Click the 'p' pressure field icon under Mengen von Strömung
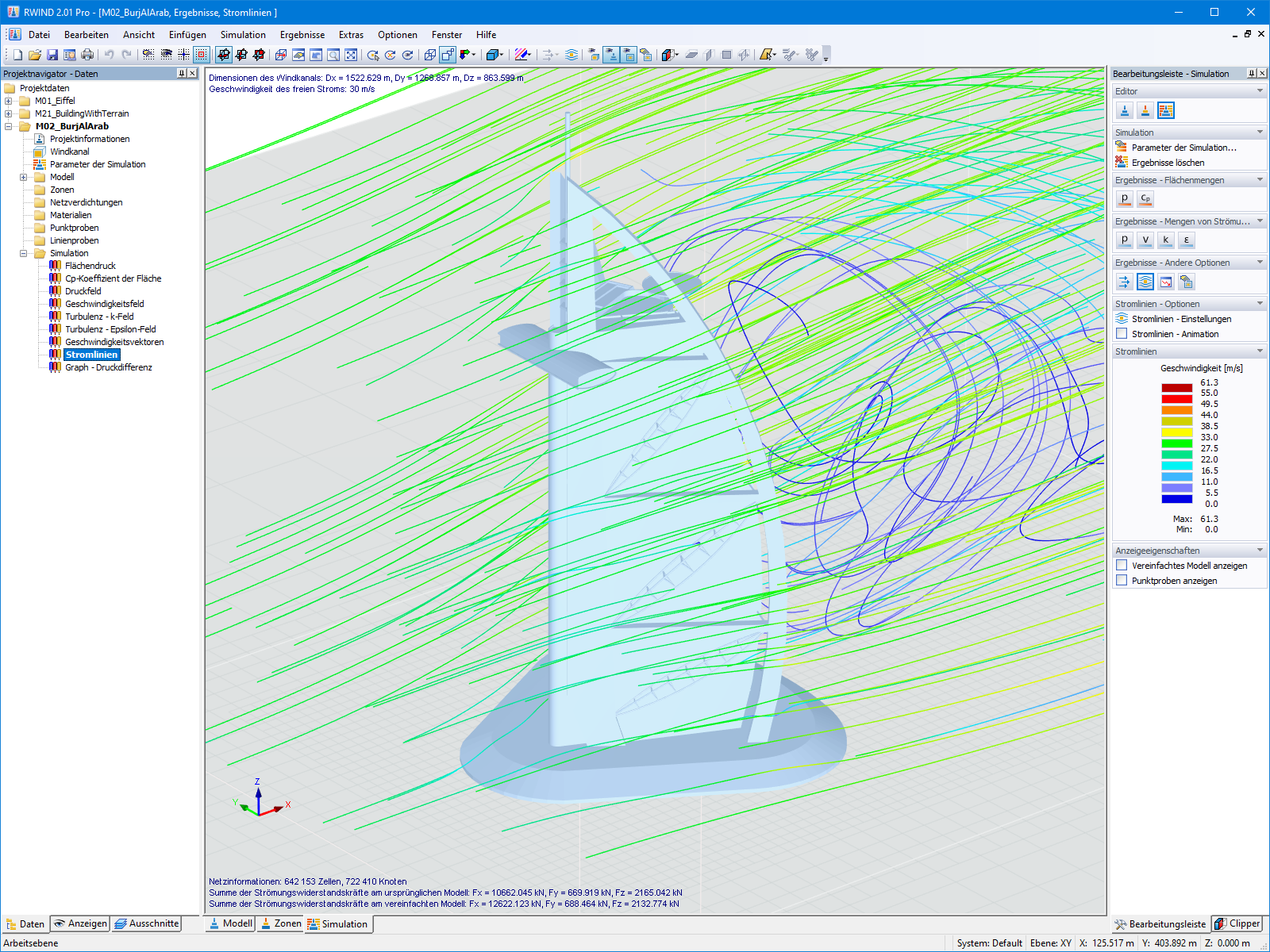Screen dimensions: 1270x952 1125,240
